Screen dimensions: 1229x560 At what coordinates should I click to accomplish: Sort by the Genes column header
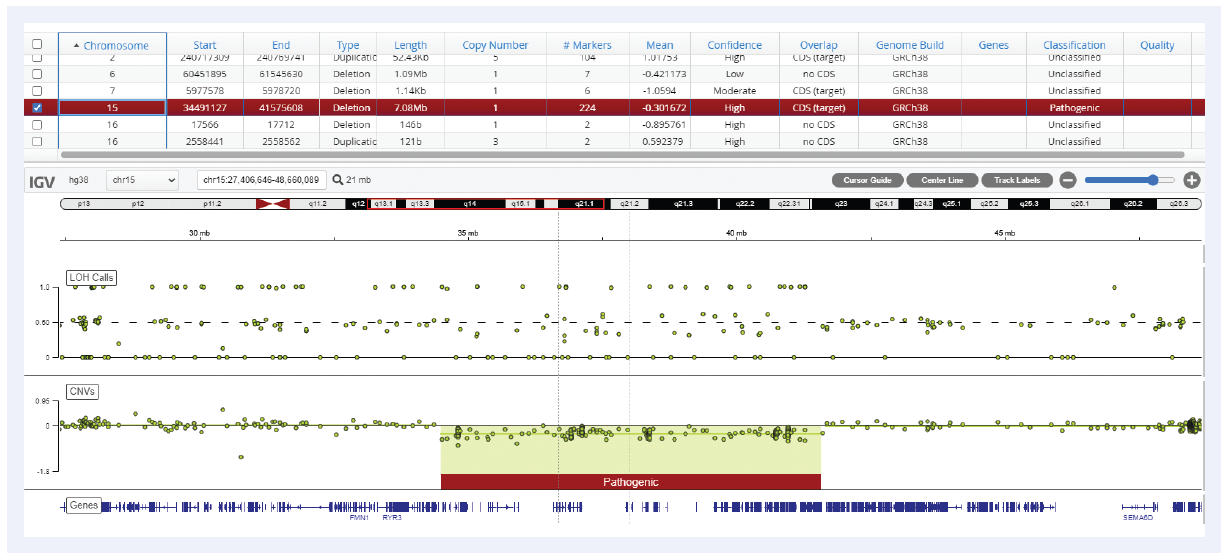tap(994, 45)
